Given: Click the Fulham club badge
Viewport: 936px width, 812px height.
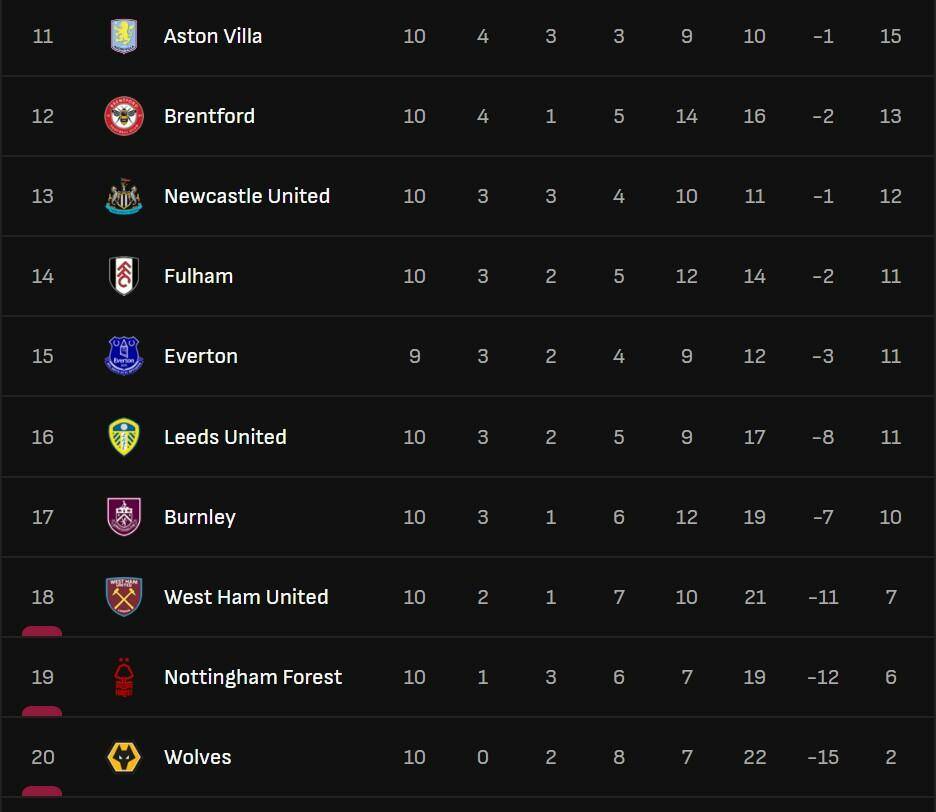Looking at the screenshot, I should point(124,276).
